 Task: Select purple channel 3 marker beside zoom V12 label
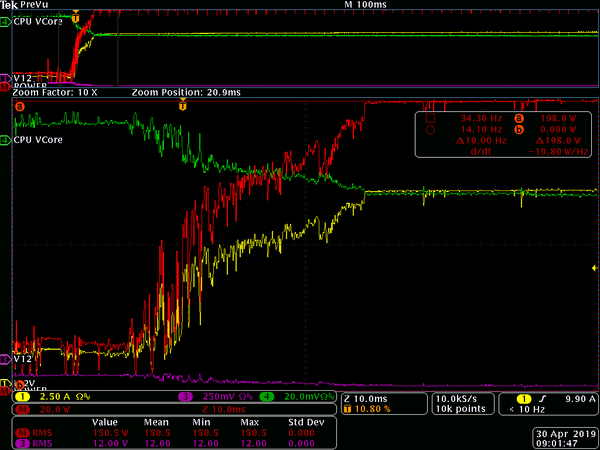point(6,359)
